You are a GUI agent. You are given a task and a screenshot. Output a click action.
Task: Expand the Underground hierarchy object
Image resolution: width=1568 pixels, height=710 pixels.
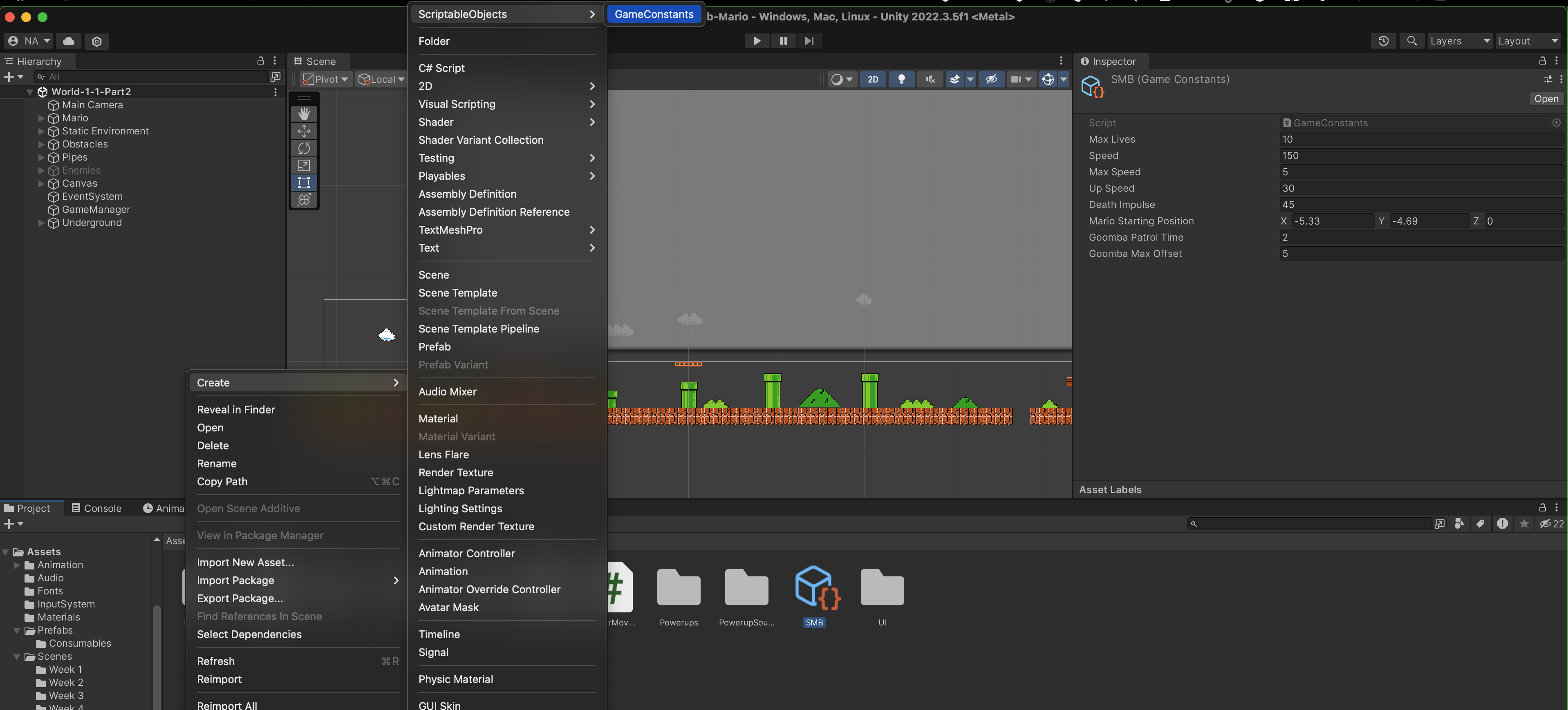tap(41, 223)
